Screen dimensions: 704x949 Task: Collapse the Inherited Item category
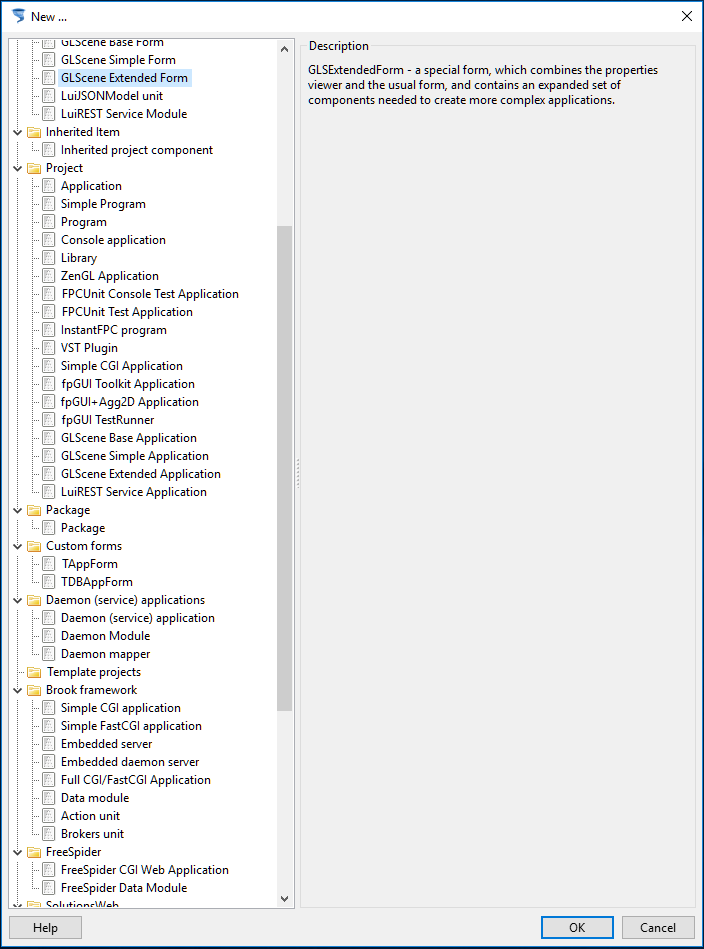[18, 132]
